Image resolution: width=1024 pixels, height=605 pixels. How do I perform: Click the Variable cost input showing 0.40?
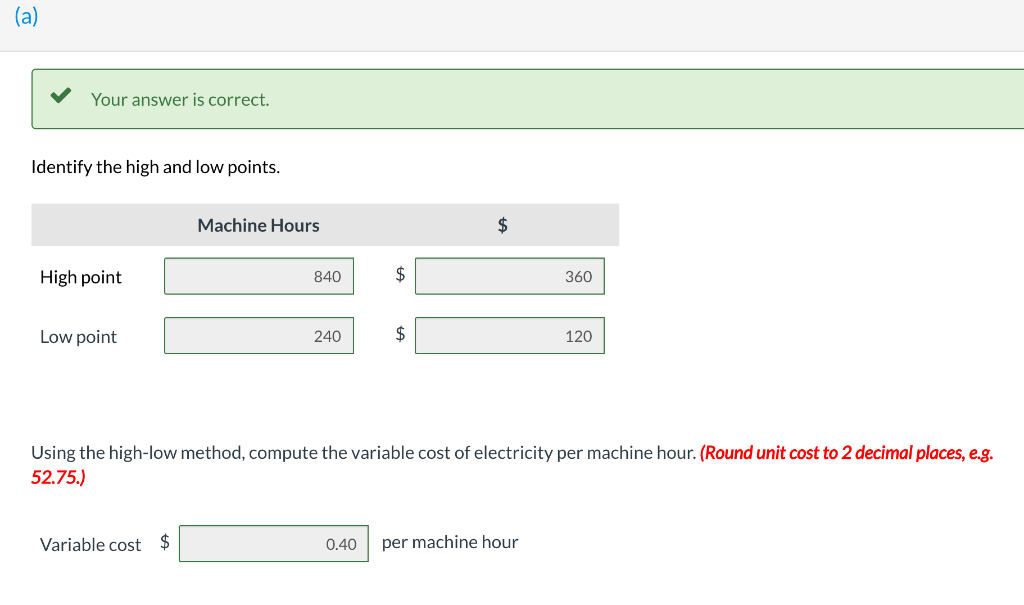click(273, 543)
